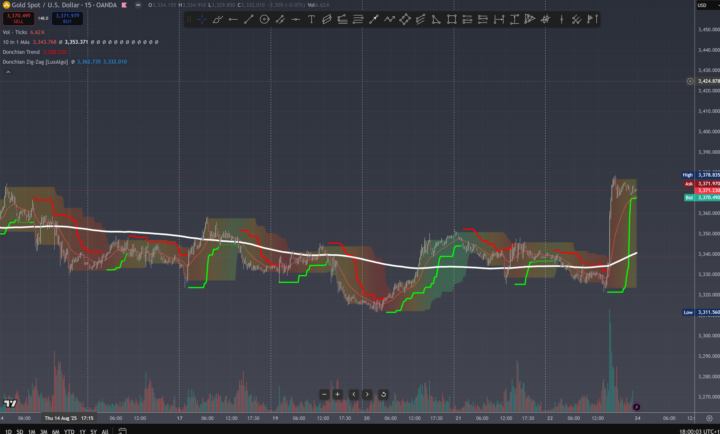Select the trend line tool

click(x=249, y=19)
